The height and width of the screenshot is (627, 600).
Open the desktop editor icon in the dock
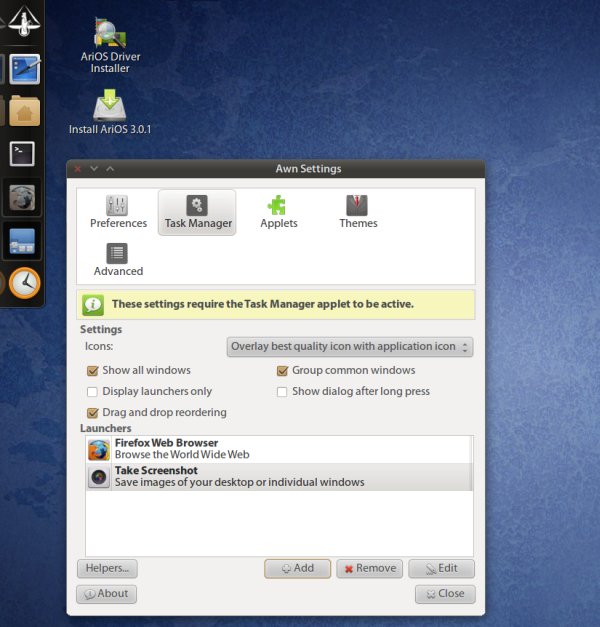pyautogui.click(x=24, y=69)
